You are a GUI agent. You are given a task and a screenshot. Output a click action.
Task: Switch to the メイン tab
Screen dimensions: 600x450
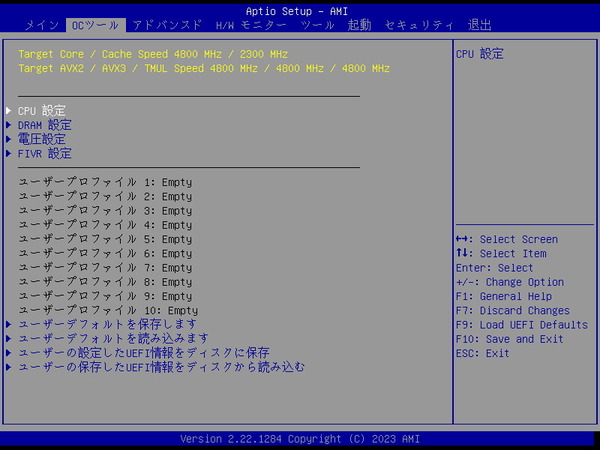click(42, 26)
